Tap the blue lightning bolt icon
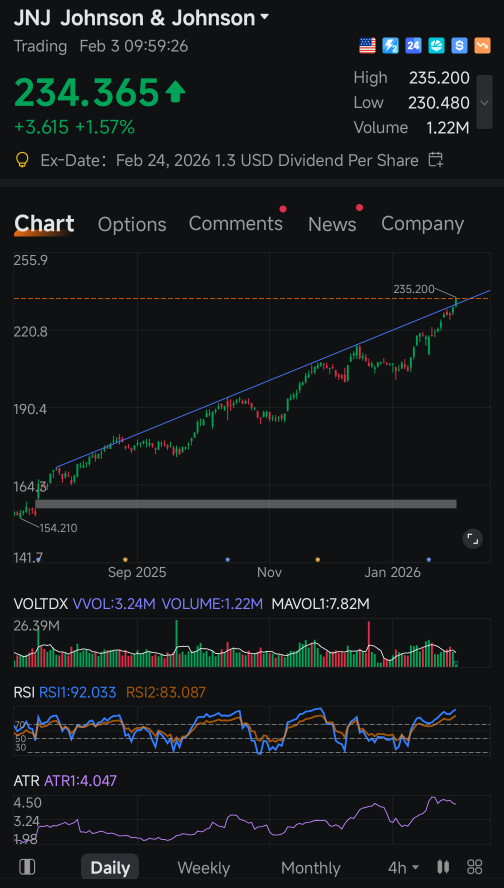This screenshot has height=888, width=504. pyautogui.click(x=390, y=46)
